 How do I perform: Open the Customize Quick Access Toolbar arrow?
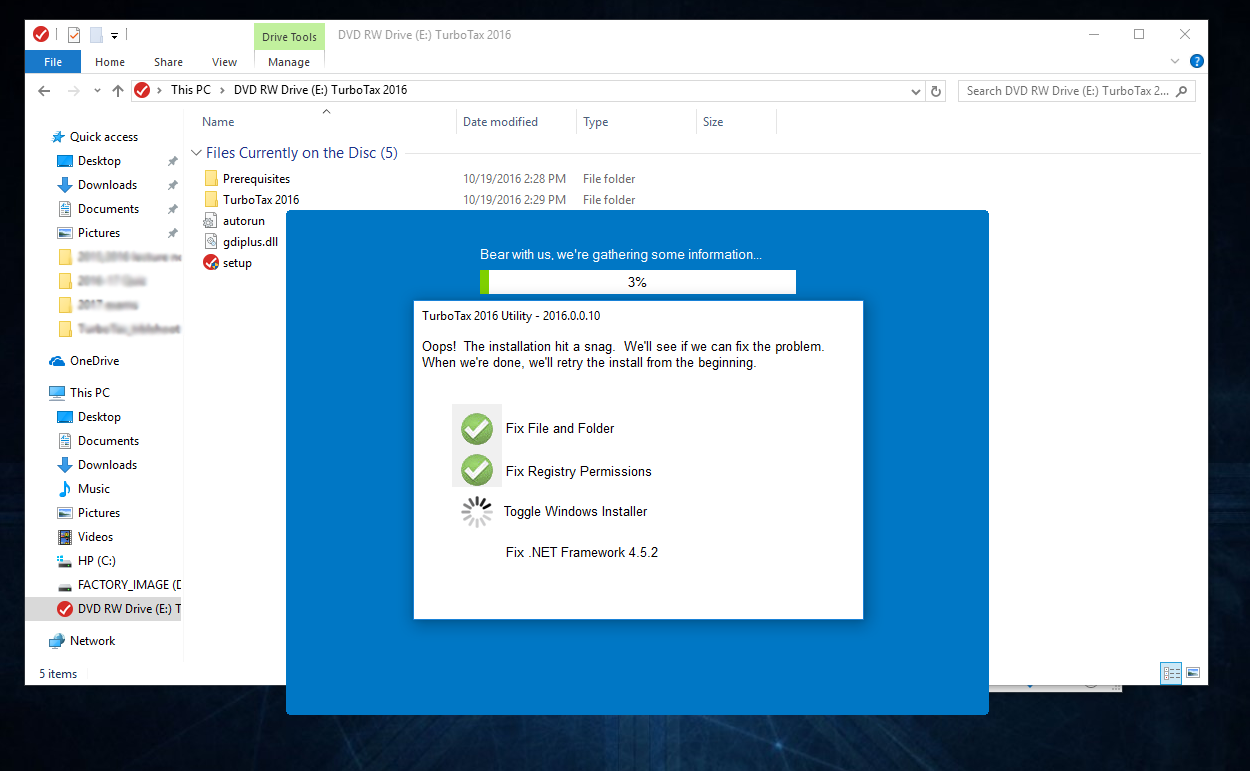(x=115, y=36)
